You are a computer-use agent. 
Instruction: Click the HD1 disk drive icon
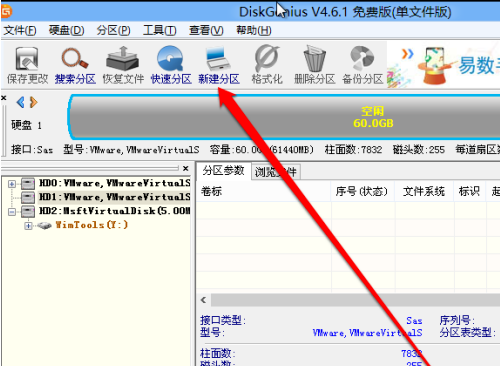tap(28, 197)
